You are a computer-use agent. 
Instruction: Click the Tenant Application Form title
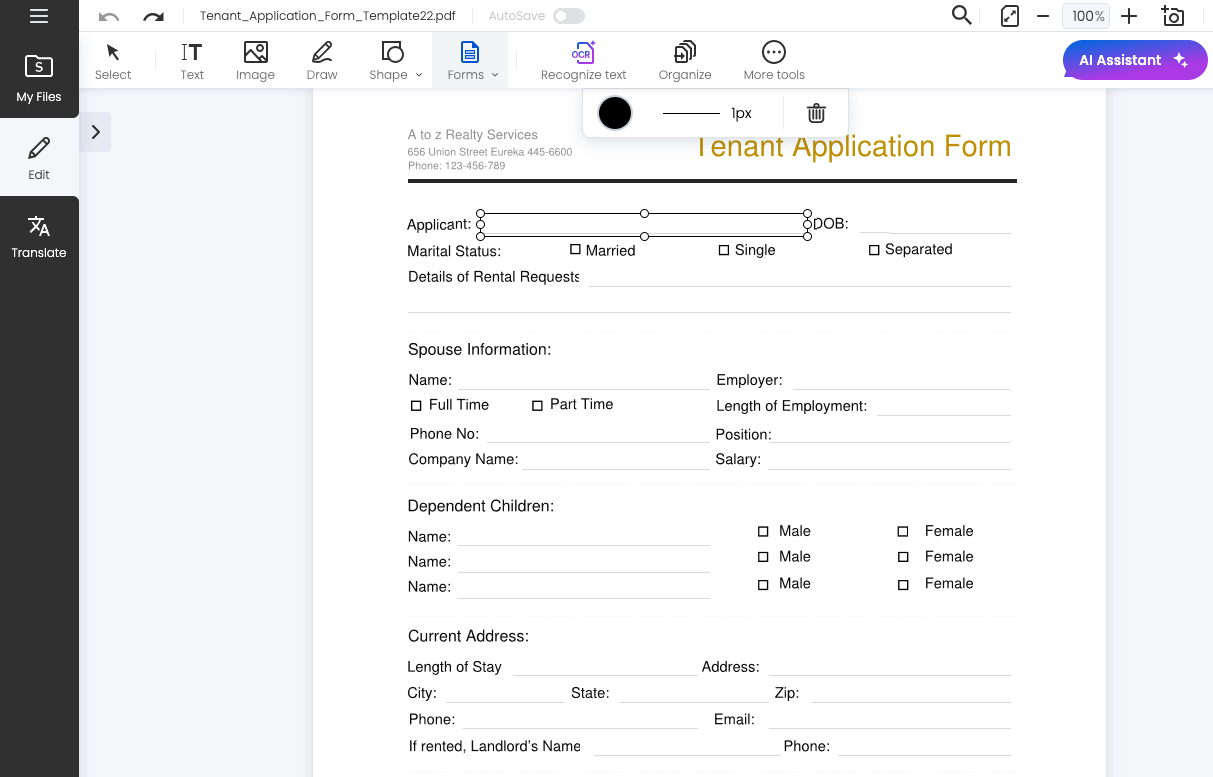852,147
